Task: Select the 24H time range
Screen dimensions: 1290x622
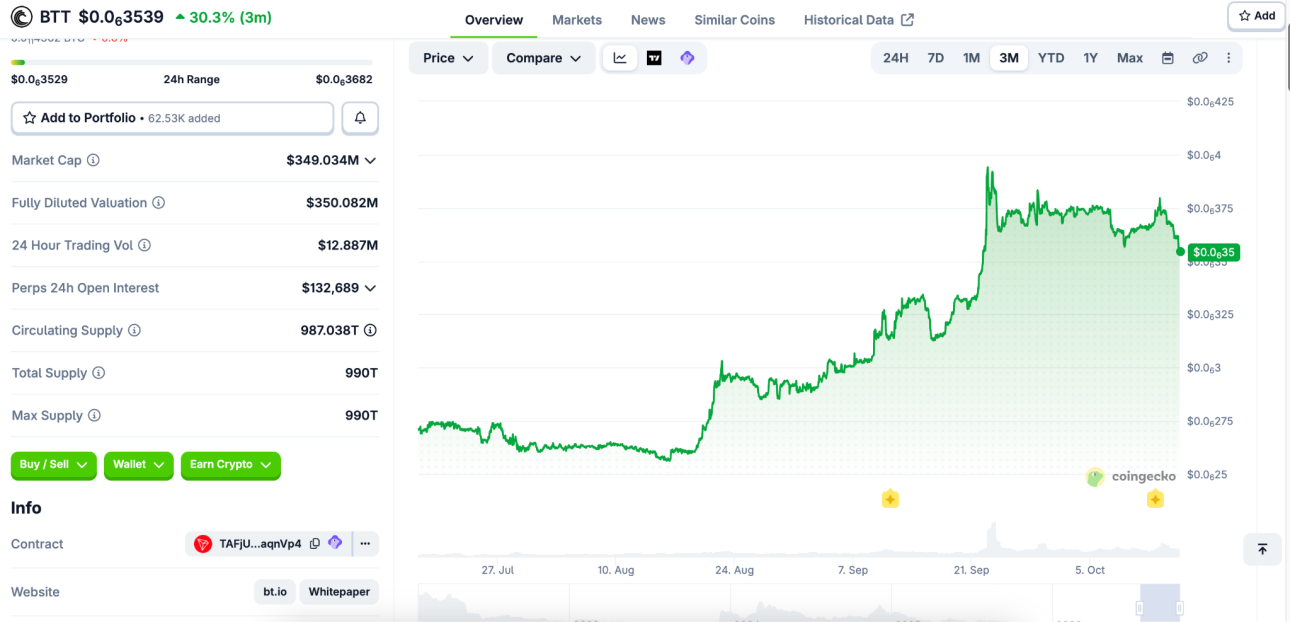Action: coord(896,58)
